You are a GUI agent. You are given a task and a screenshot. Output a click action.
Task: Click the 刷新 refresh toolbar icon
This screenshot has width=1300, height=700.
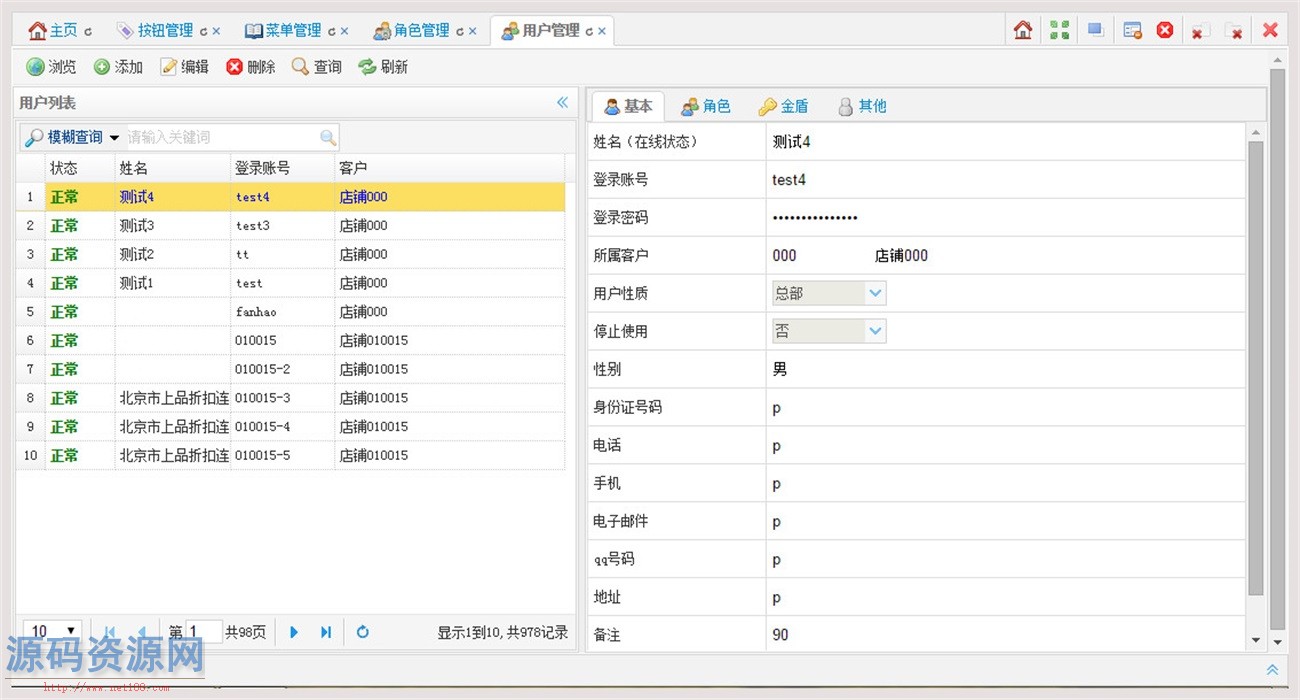tap(367, 67)
